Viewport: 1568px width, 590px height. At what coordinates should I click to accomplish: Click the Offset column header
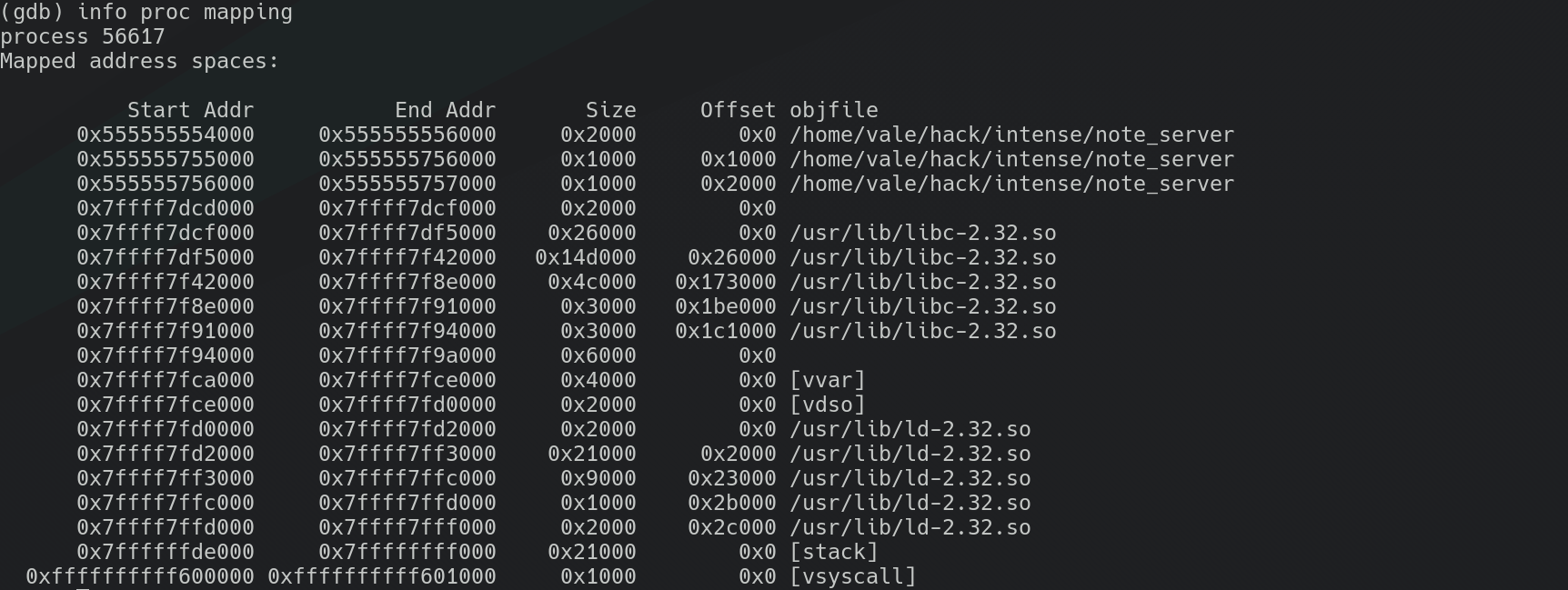(x=739, y=111)
